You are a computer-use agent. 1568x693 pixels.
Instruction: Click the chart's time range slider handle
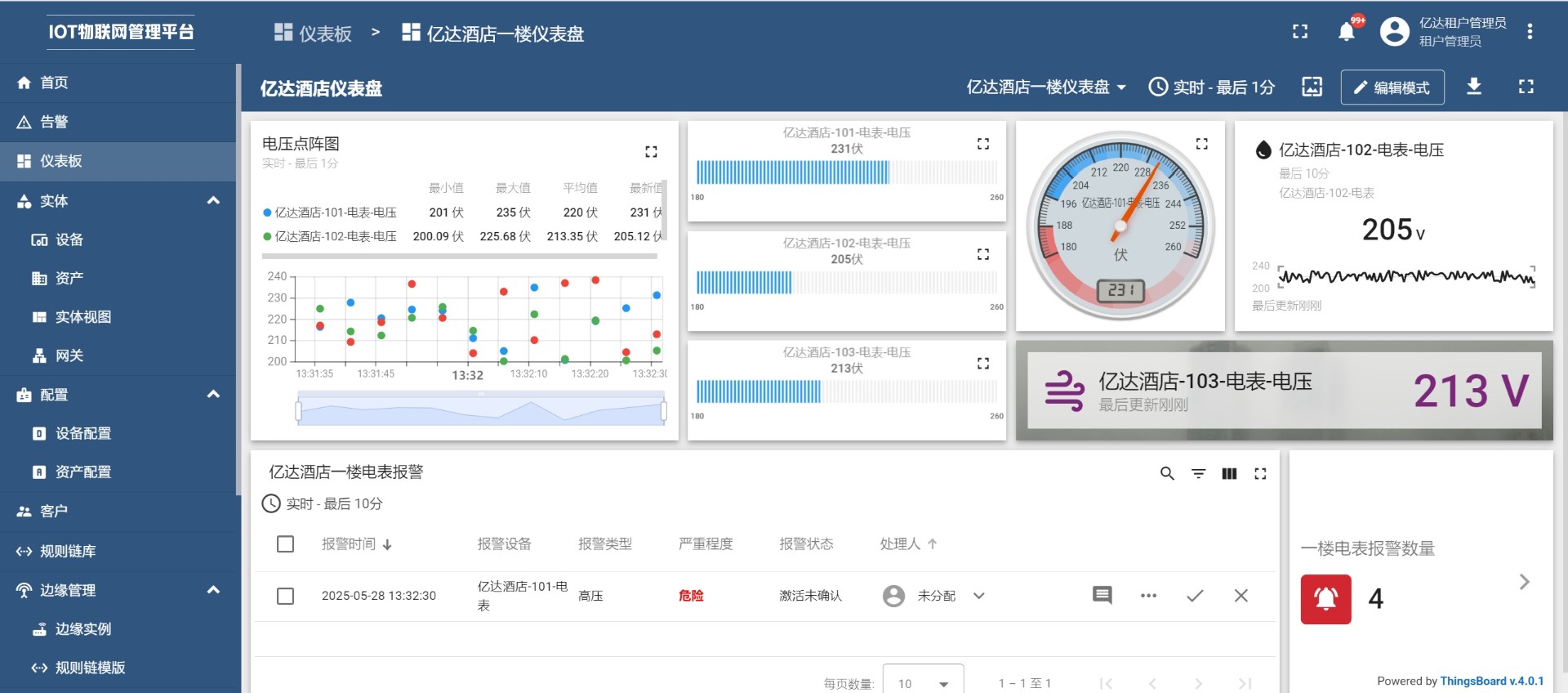[299, 411]
